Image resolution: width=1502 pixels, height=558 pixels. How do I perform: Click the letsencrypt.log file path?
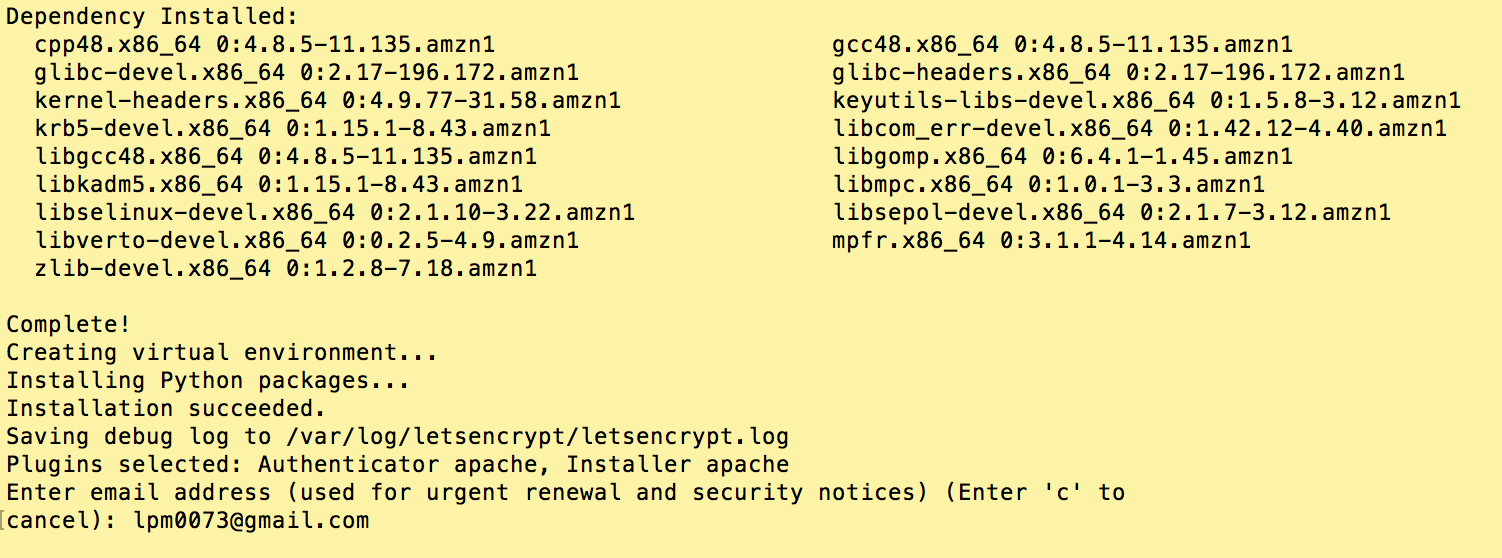click(x=538, y=437)
